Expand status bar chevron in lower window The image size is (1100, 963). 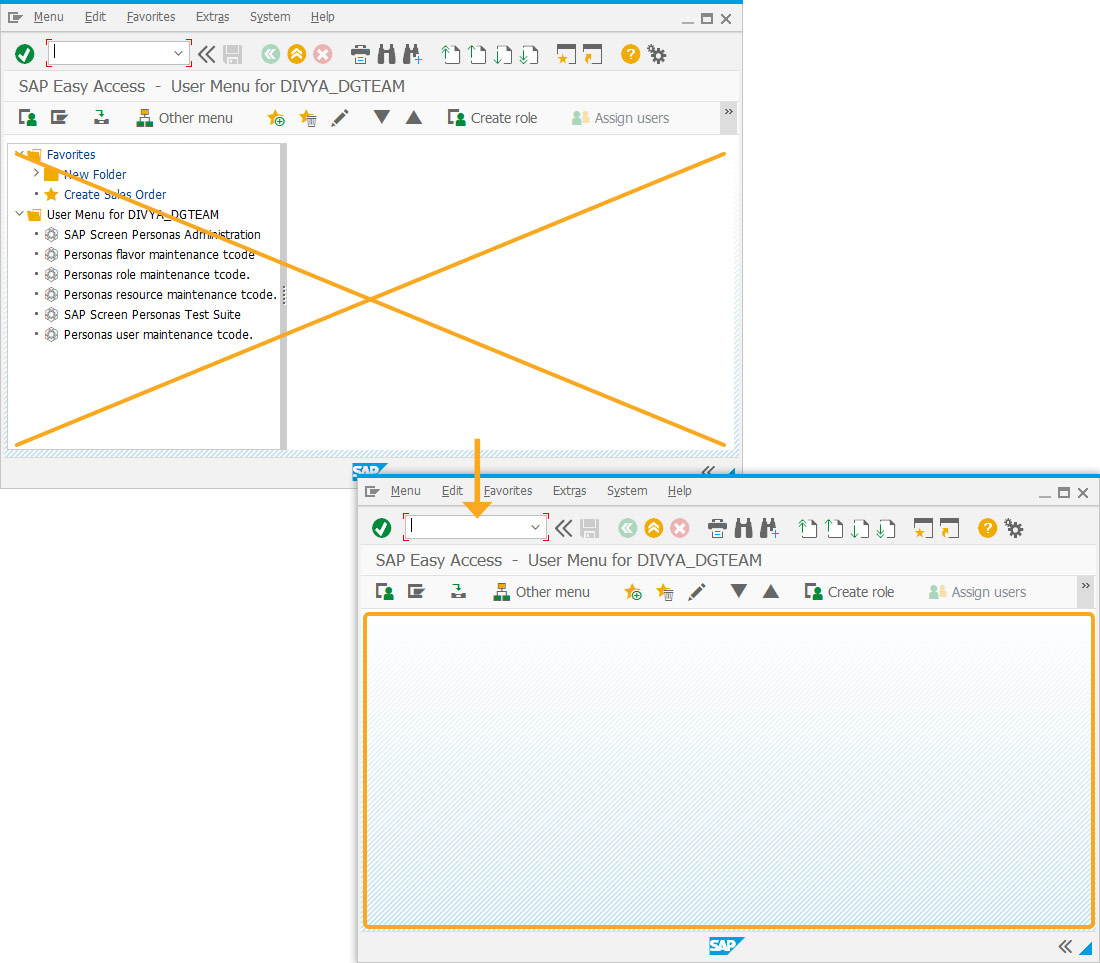[x=1065, y=947]
